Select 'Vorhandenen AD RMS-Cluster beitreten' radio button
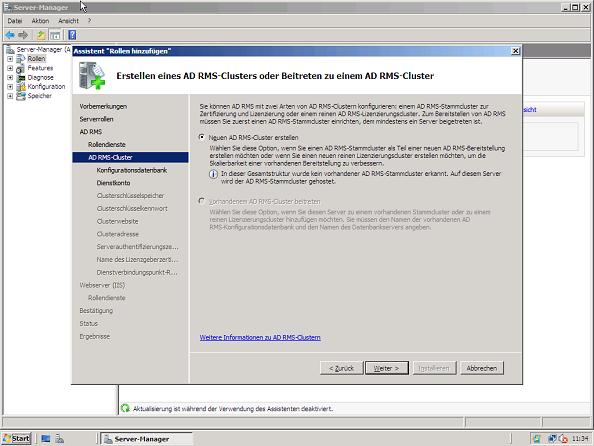The width and height of the screenshot is (594, 446). (202, 201)
